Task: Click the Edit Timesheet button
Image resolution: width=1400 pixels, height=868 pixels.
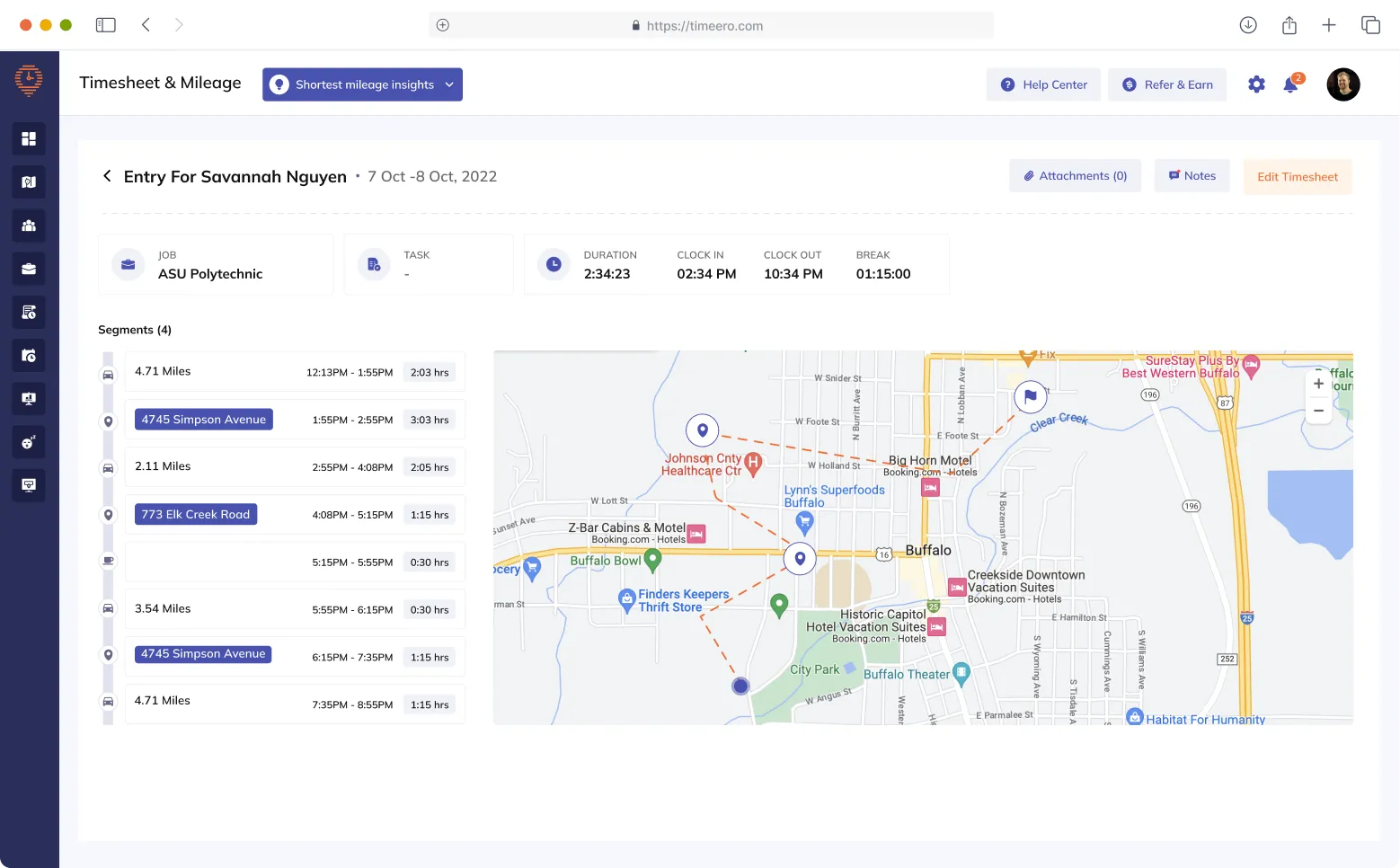Action: (1298, 176)
